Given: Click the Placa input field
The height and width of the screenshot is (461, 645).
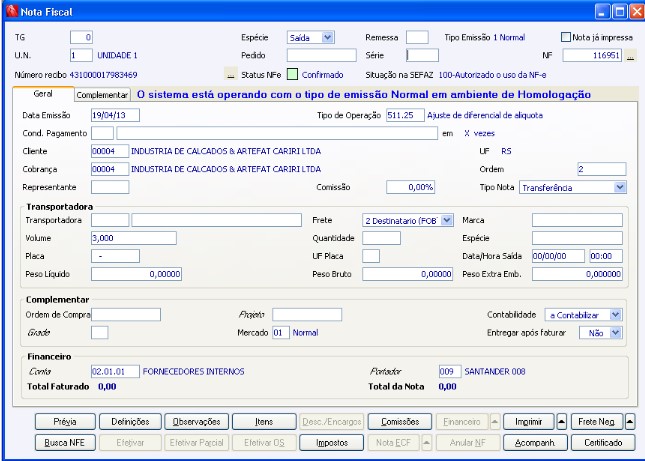Looking at the screenshot, I should 115,256.
